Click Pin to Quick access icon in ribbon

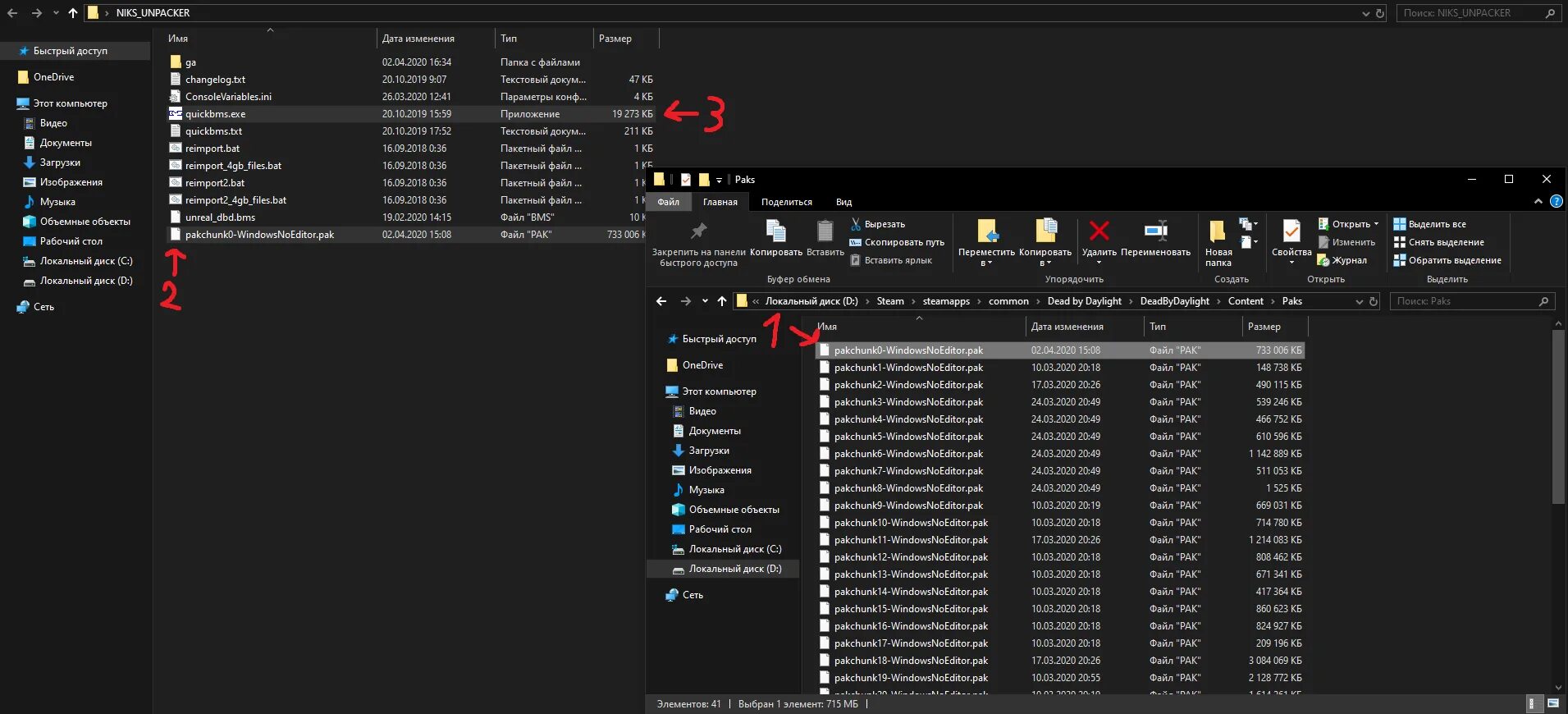[698, 231]
